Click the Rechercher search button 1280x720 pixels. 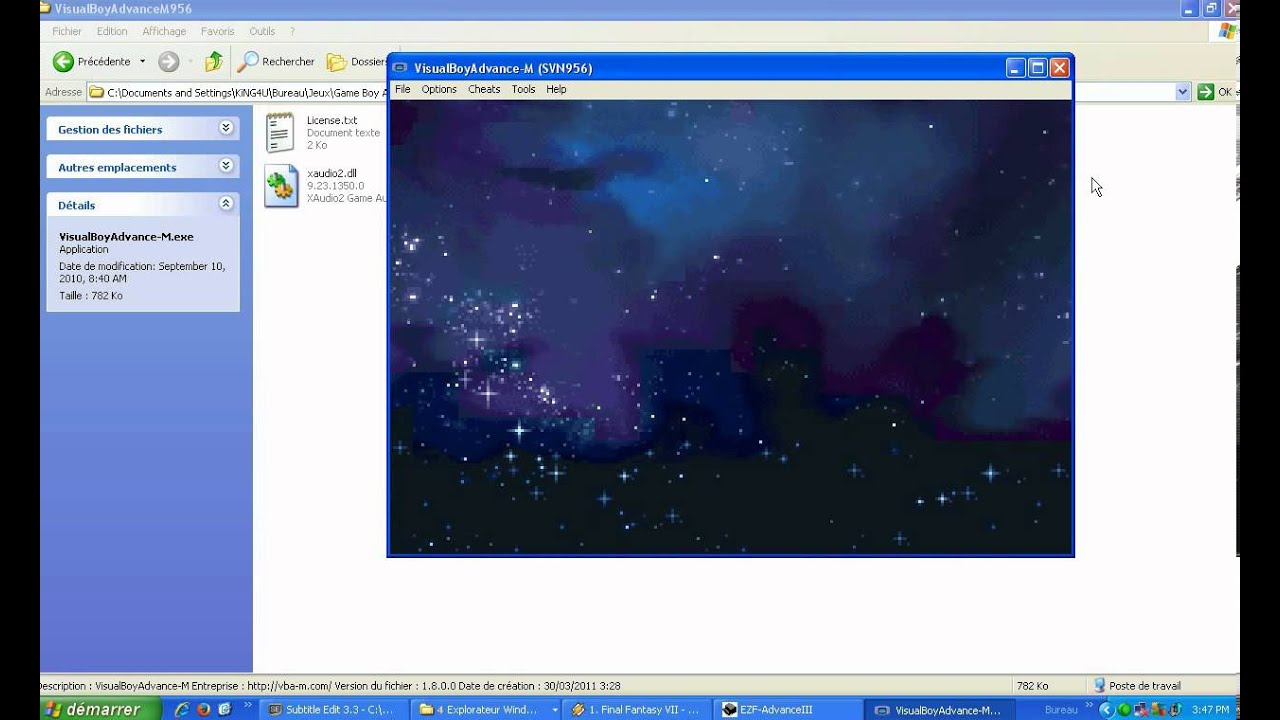point(276,62)
